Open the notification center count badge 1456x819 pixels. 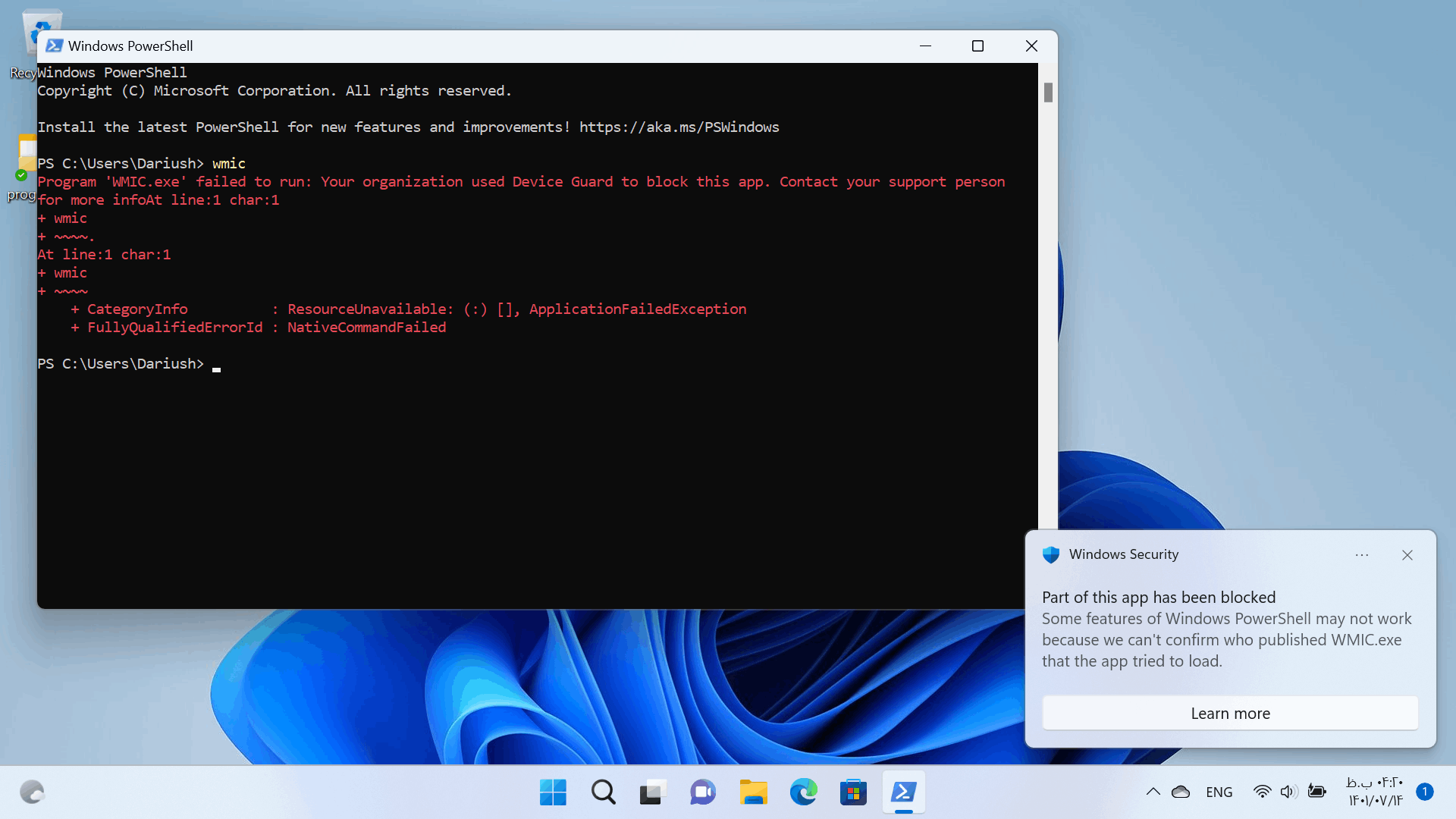(1425, 792)
